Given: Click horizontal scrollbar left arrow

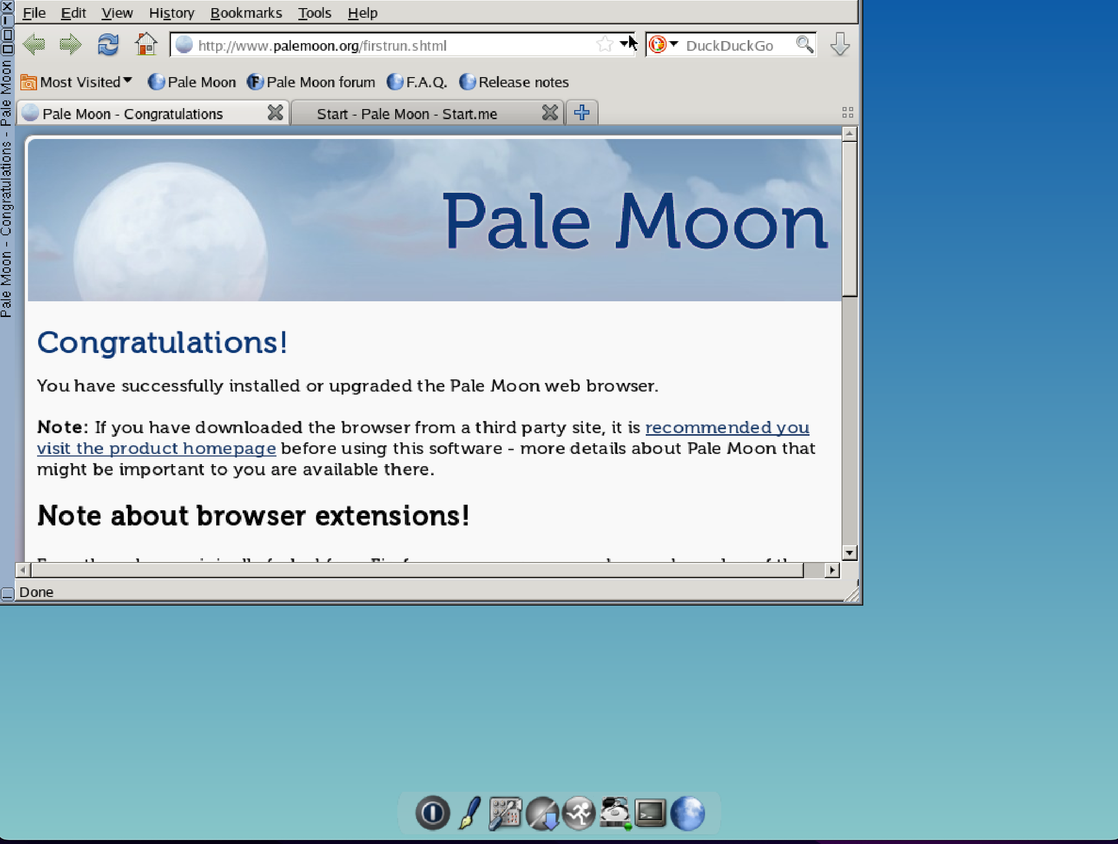Looking at the screenshot, I should tap(23, 570).
